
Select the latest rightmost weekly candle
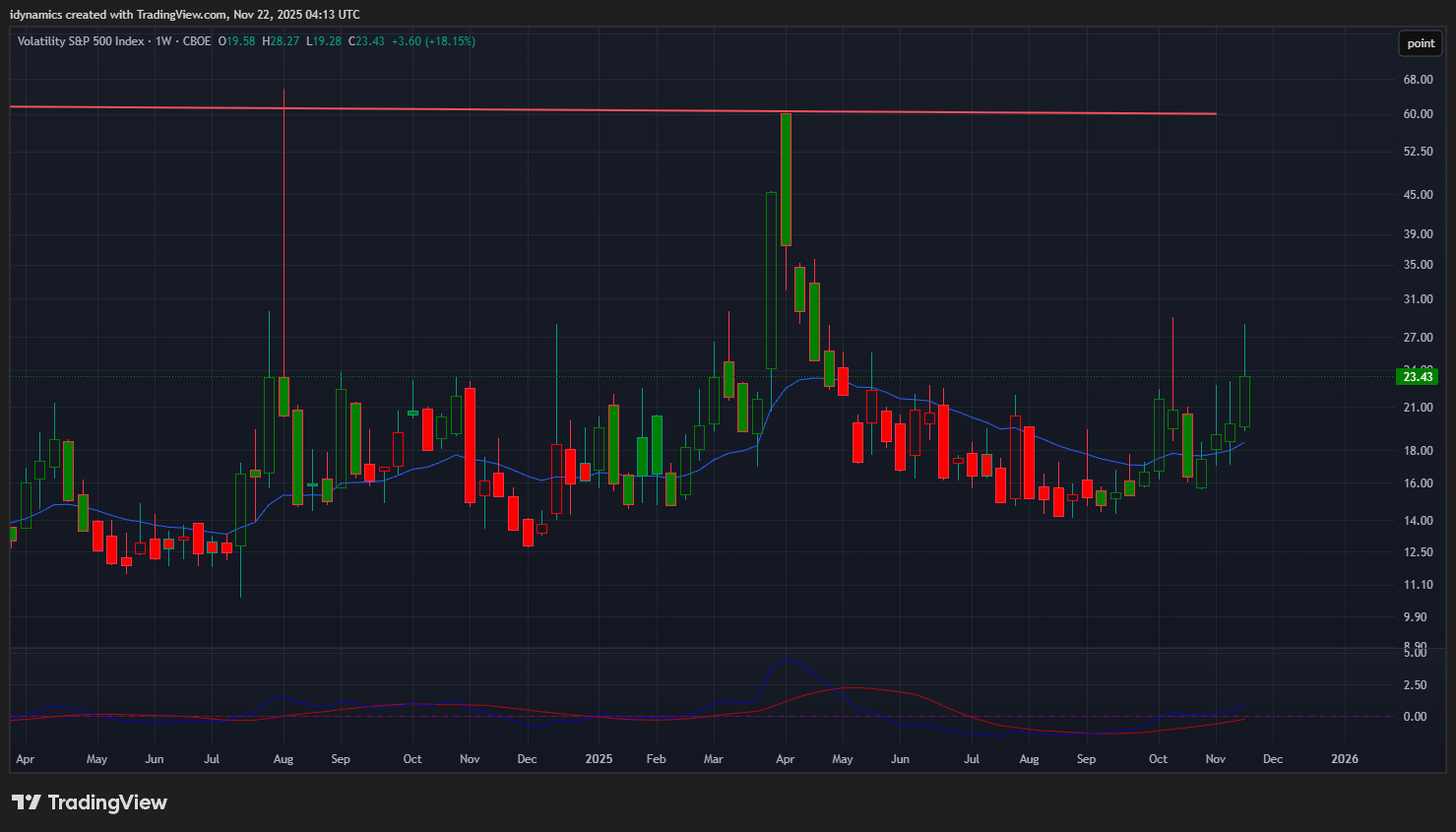tap(1245, 401)
